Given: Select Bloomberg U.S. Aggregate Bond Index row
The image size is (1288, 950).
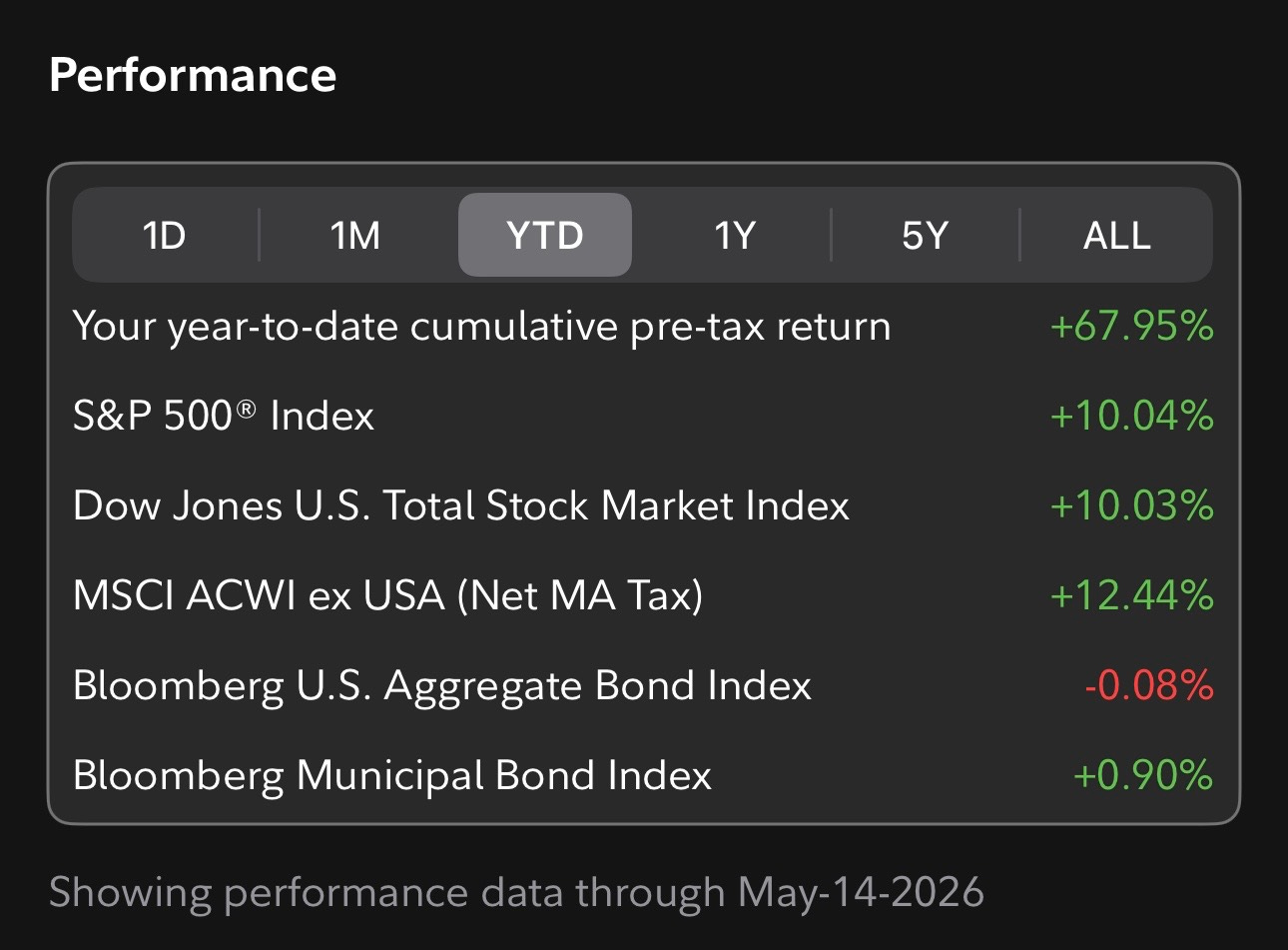Looking at the screenshot, I should (x=643, y=685).
